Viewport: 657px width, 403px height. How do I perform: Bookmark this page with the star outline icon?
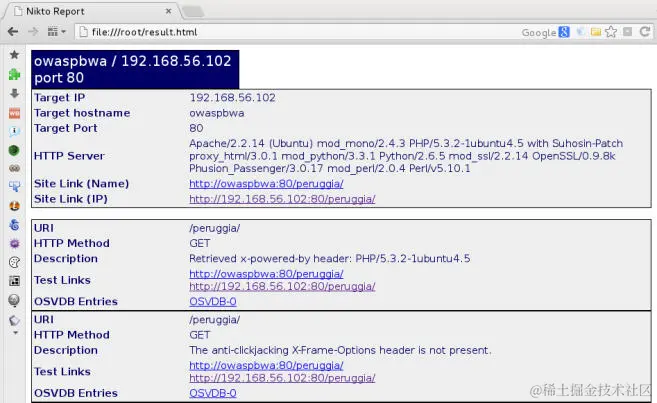611,32
